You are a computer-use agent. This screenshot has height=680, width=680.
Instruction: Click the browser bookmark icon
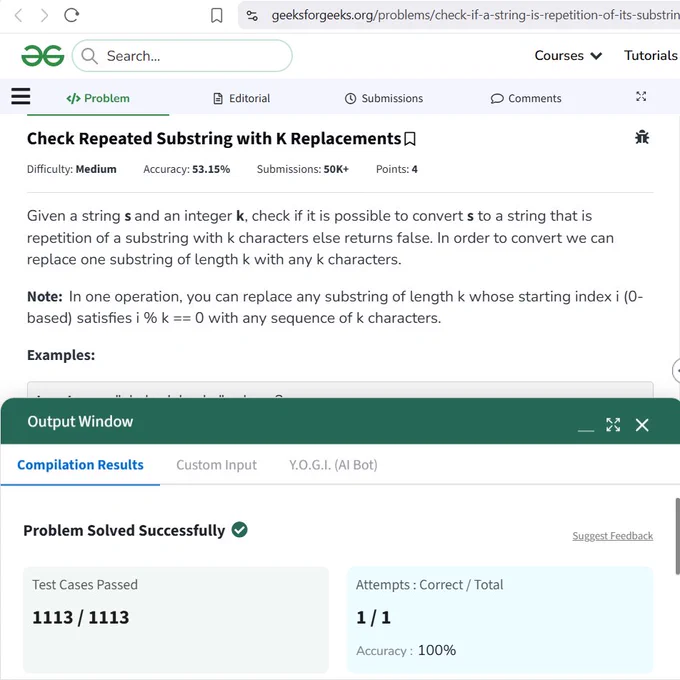coord(216,16)
